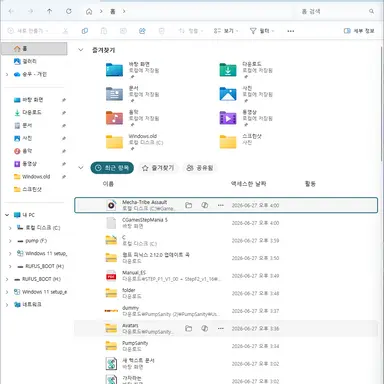Open file location for Mecha-Tribe Assault
This screenshot has width=384, height=384.
coord(189,205)
